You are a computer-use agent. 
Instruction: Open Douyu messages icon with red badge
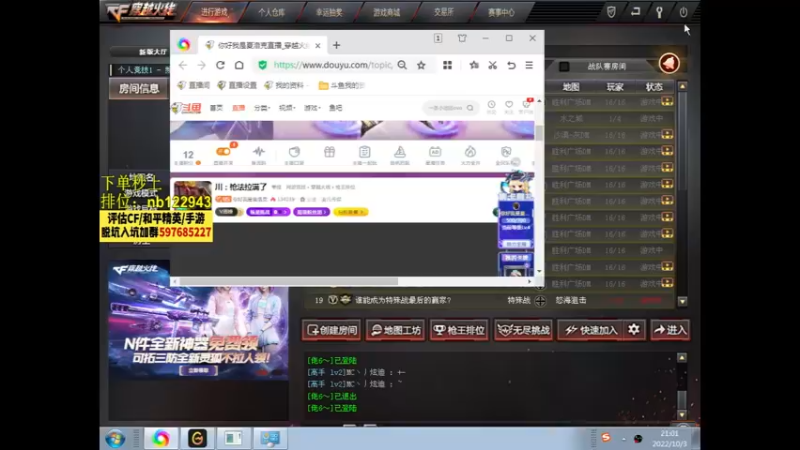coord(527,104)
